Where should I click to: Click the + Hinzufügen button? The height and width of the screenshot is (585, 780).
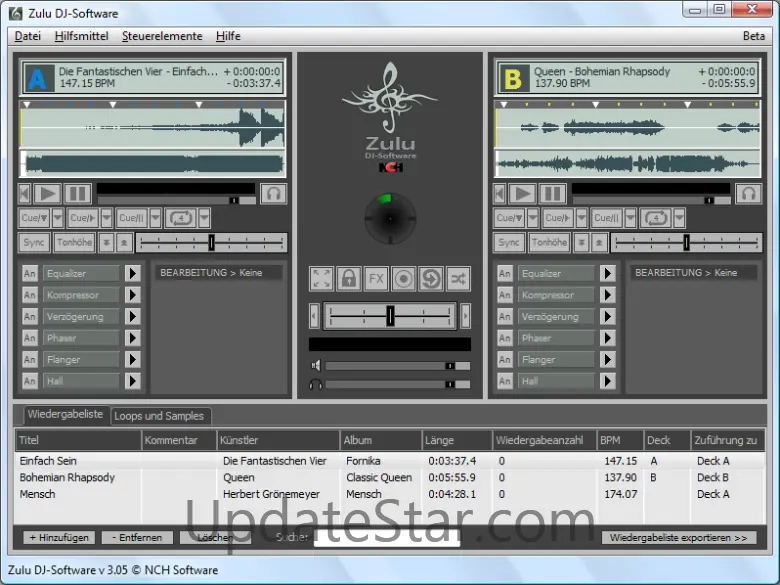pyautogui.click(x=59, y=538)
